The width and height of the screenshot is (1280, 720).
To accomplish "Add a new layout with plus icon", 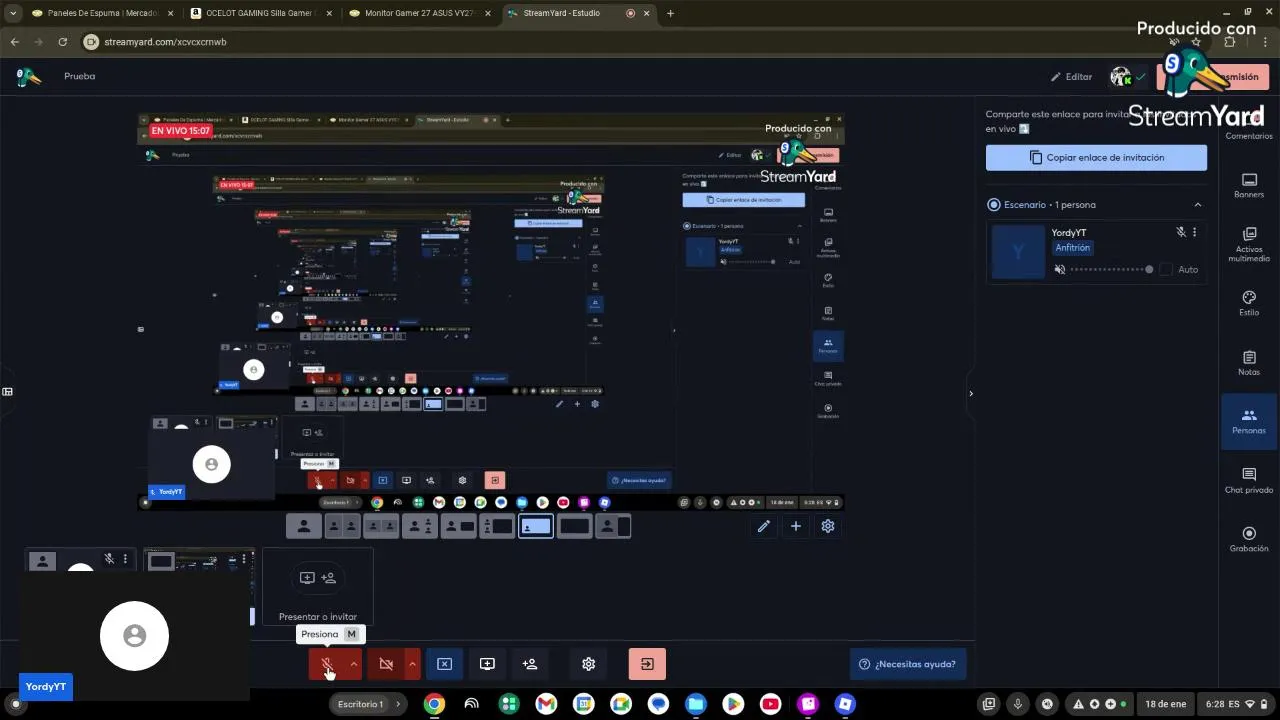I will click(796, 526).
